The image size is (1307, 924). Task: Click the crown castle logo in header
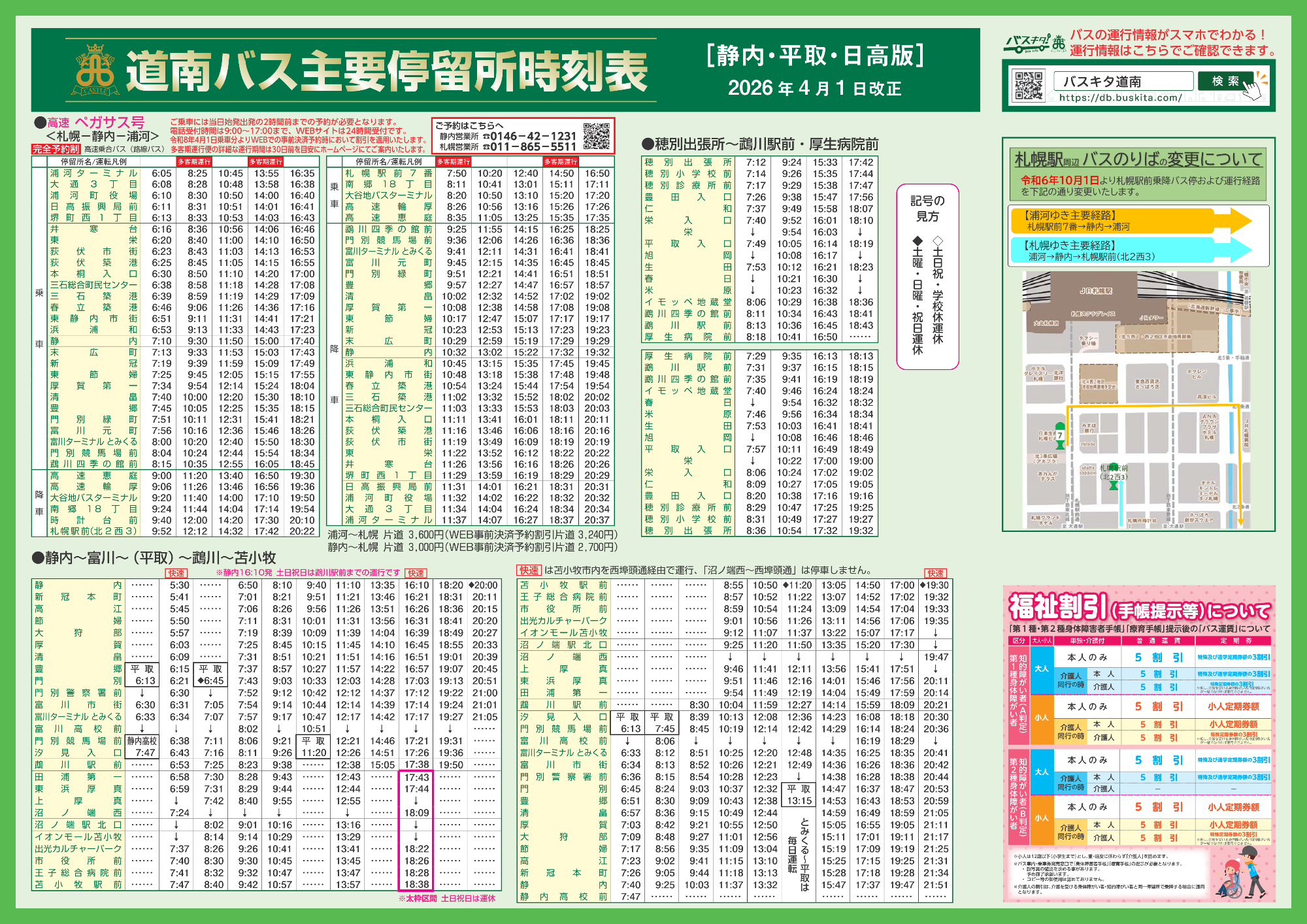(95, 71)
